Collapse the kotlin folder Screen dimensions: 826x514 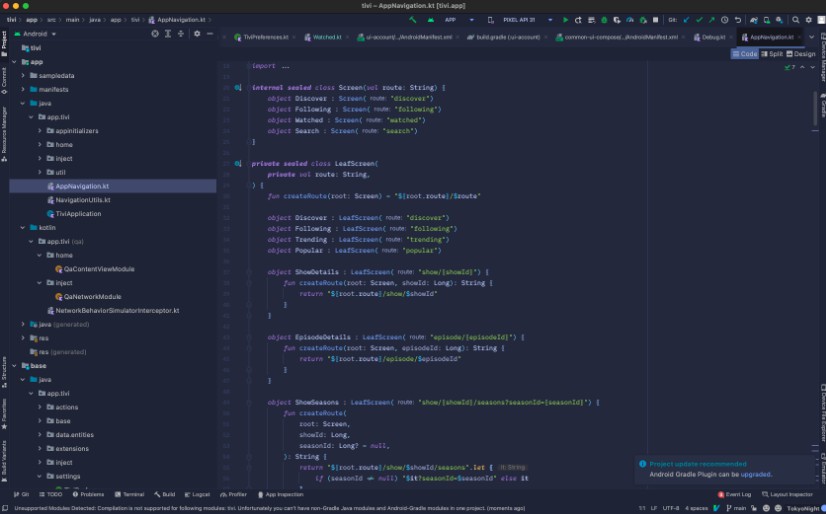[23, 228]
